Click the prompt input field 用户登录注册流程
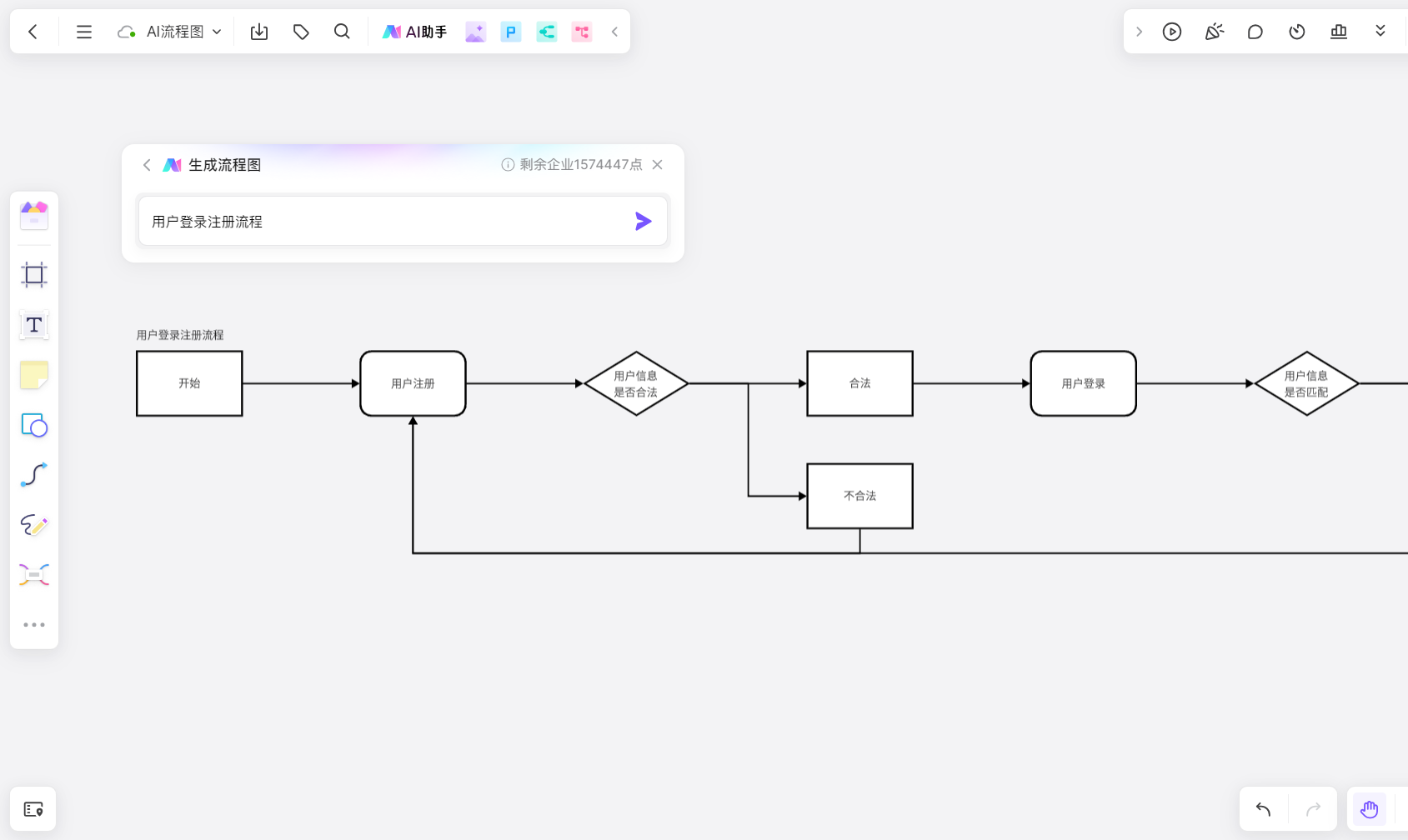The width and height of the screenshot is (1408, 840). coord(384,222)
